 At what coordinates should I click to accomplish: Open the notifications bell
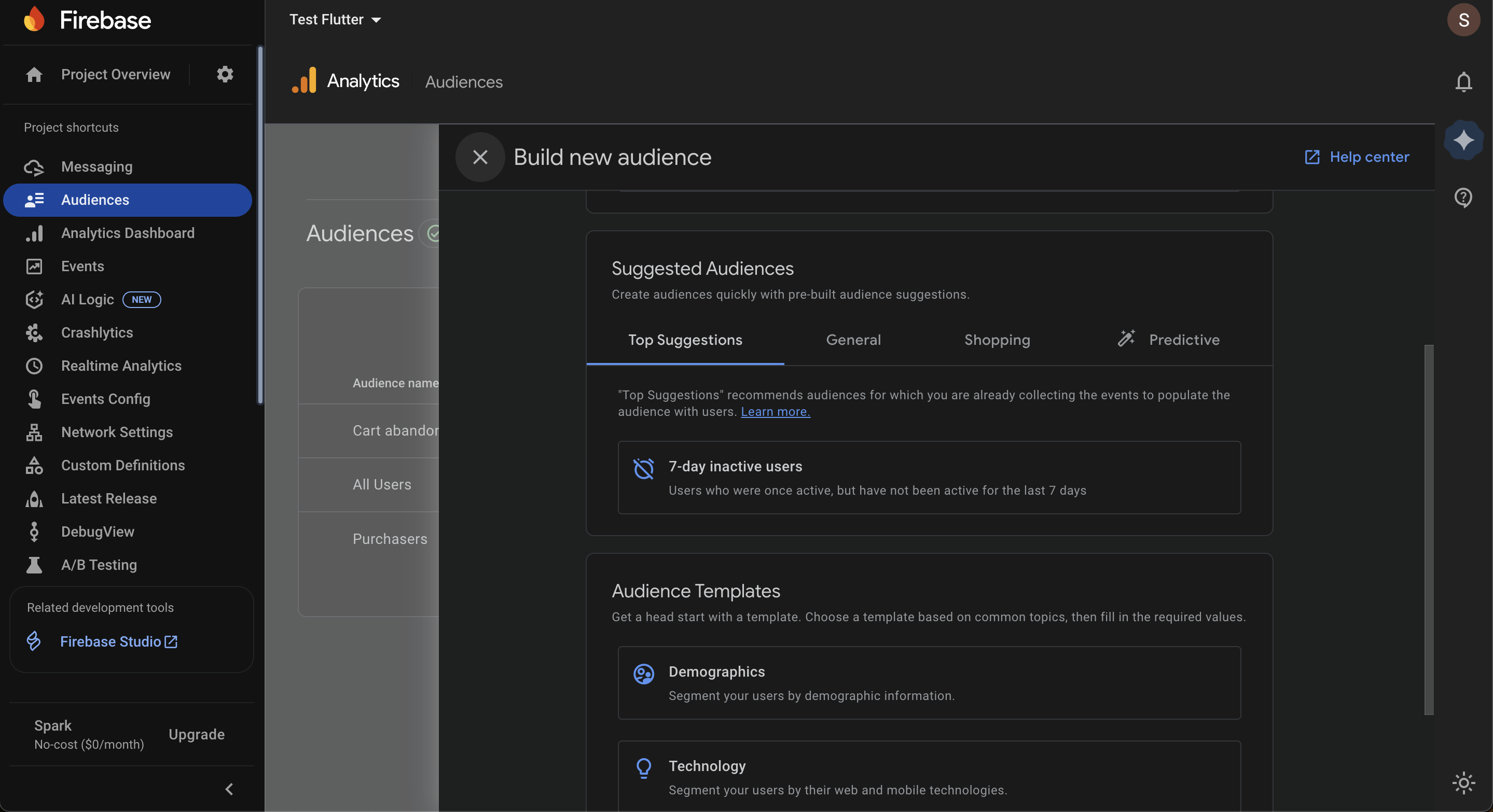tap(1463, 81)
